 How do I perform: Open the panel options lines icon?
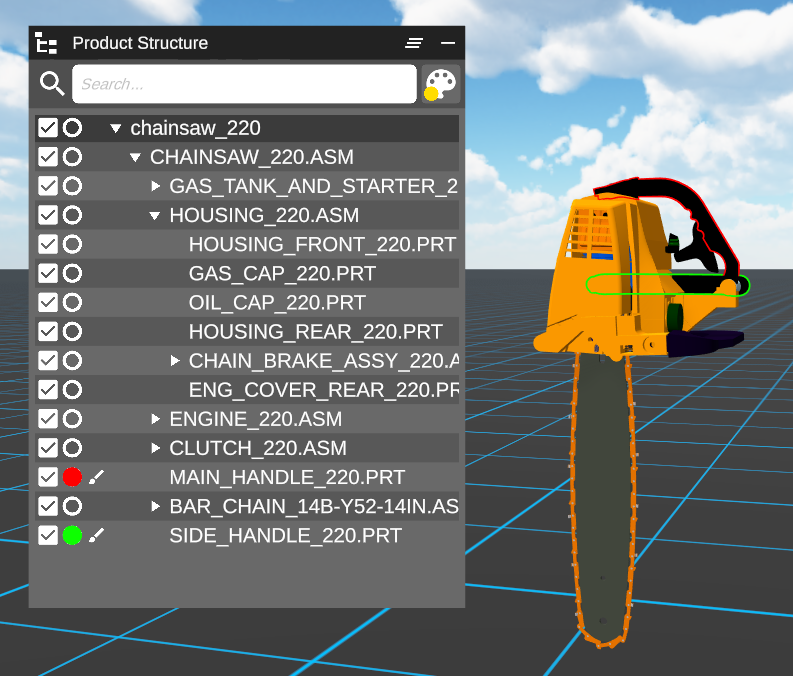414,43
